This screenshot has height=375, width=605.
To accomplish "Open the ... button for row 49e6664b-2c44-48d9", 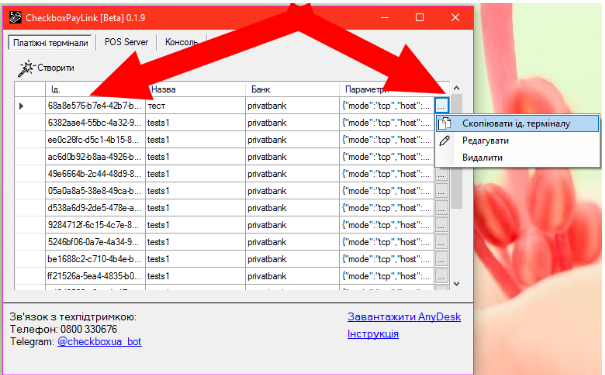I will tap(441, 174).
